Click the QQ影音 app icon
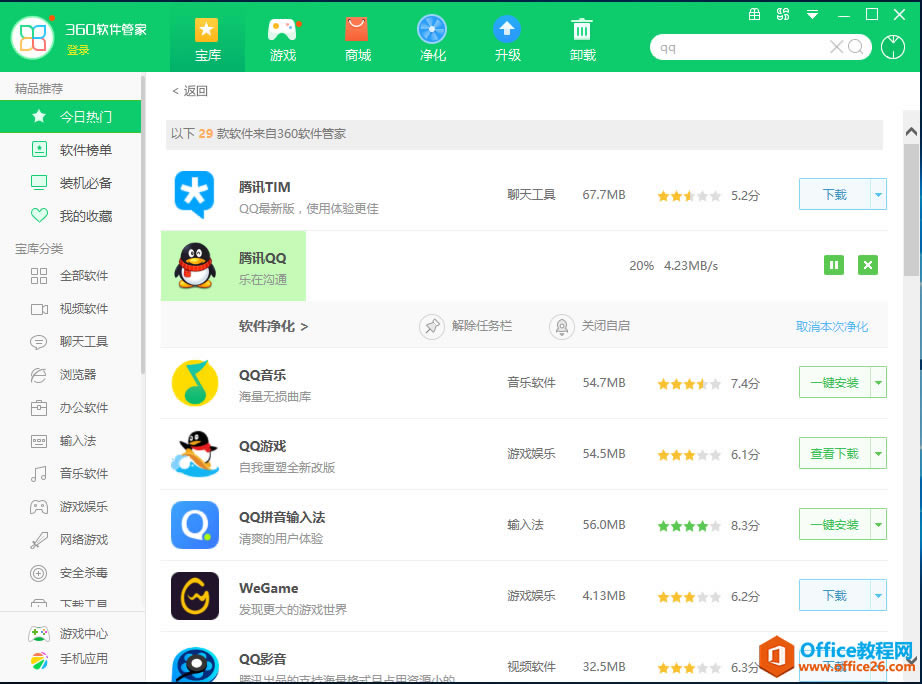Screen dimensions: 922x684 coord(195,665)
